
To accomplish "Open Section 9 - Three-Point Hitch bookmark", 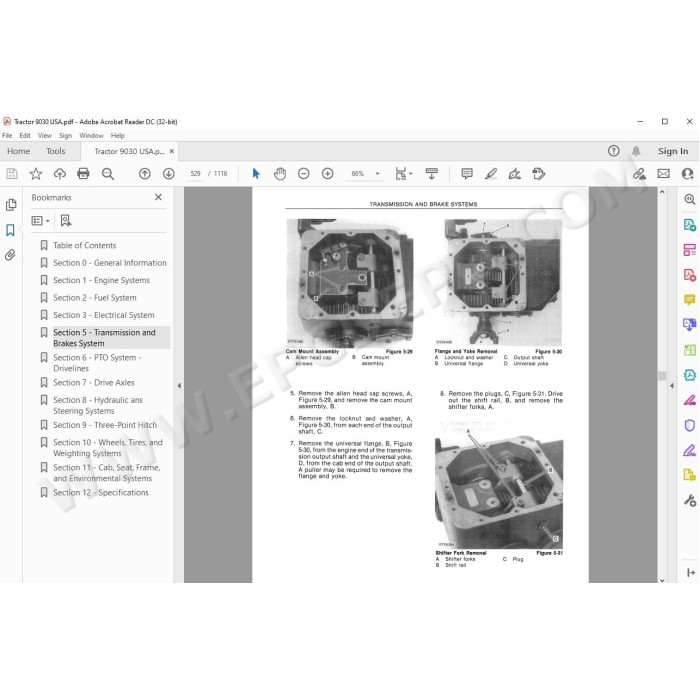I will click(105, 425).
